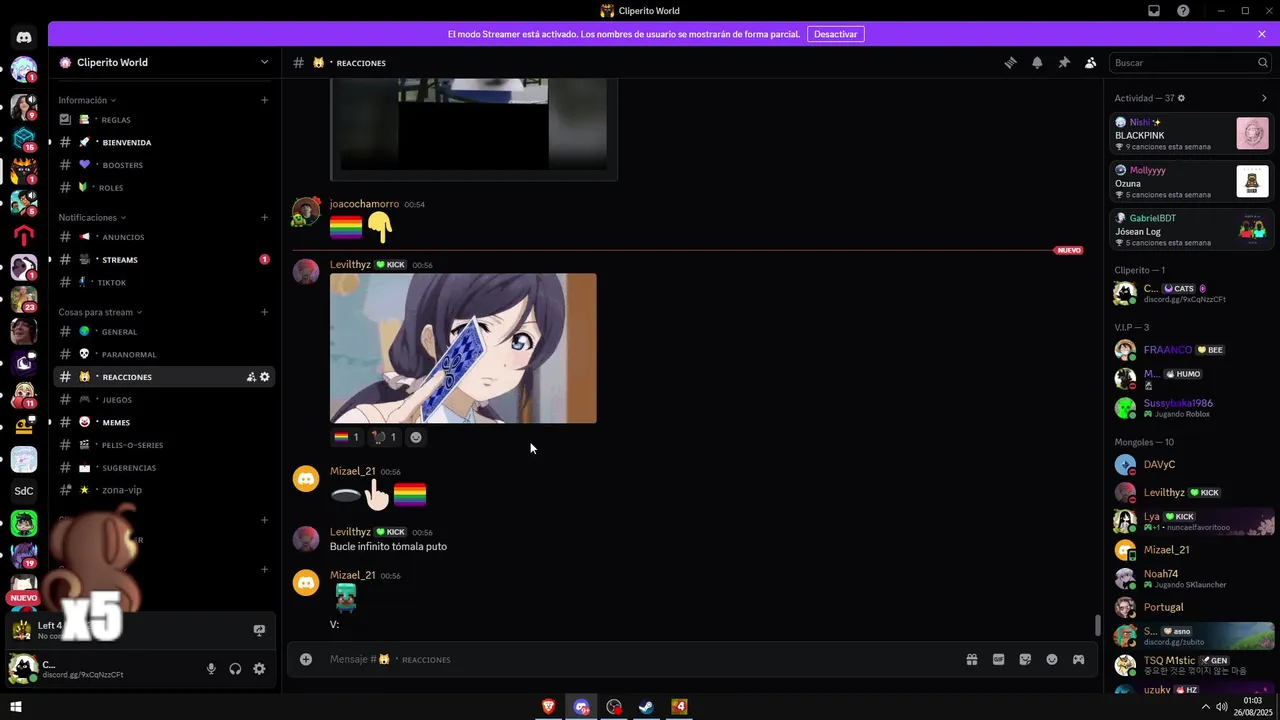Open the anime GIF from Levilthyz
Screen dimensions: 1280x720
tap(463, 348)
